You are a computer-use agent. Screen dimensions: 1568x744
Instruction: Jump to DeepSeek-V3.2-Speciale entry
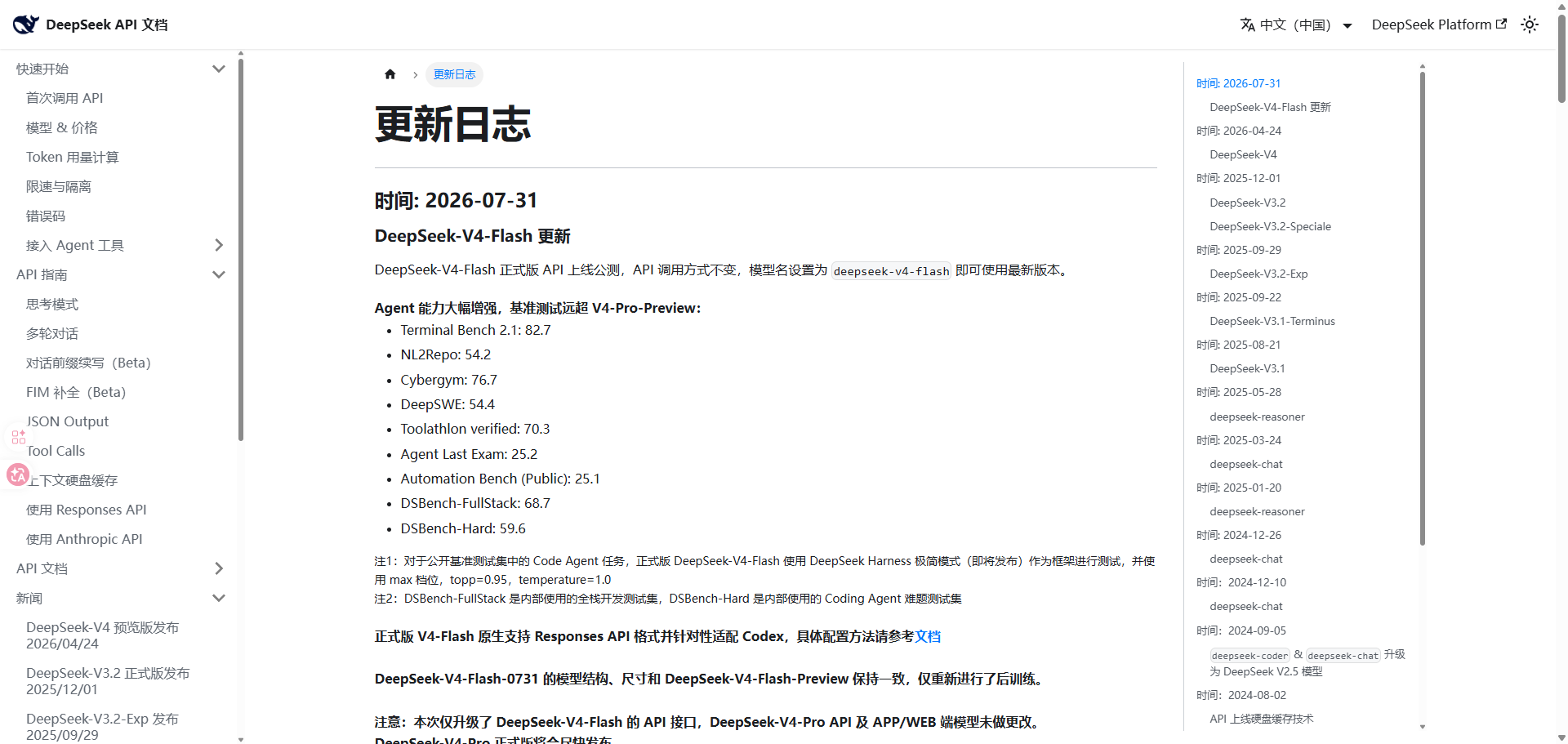click(x=1271, y=226)
